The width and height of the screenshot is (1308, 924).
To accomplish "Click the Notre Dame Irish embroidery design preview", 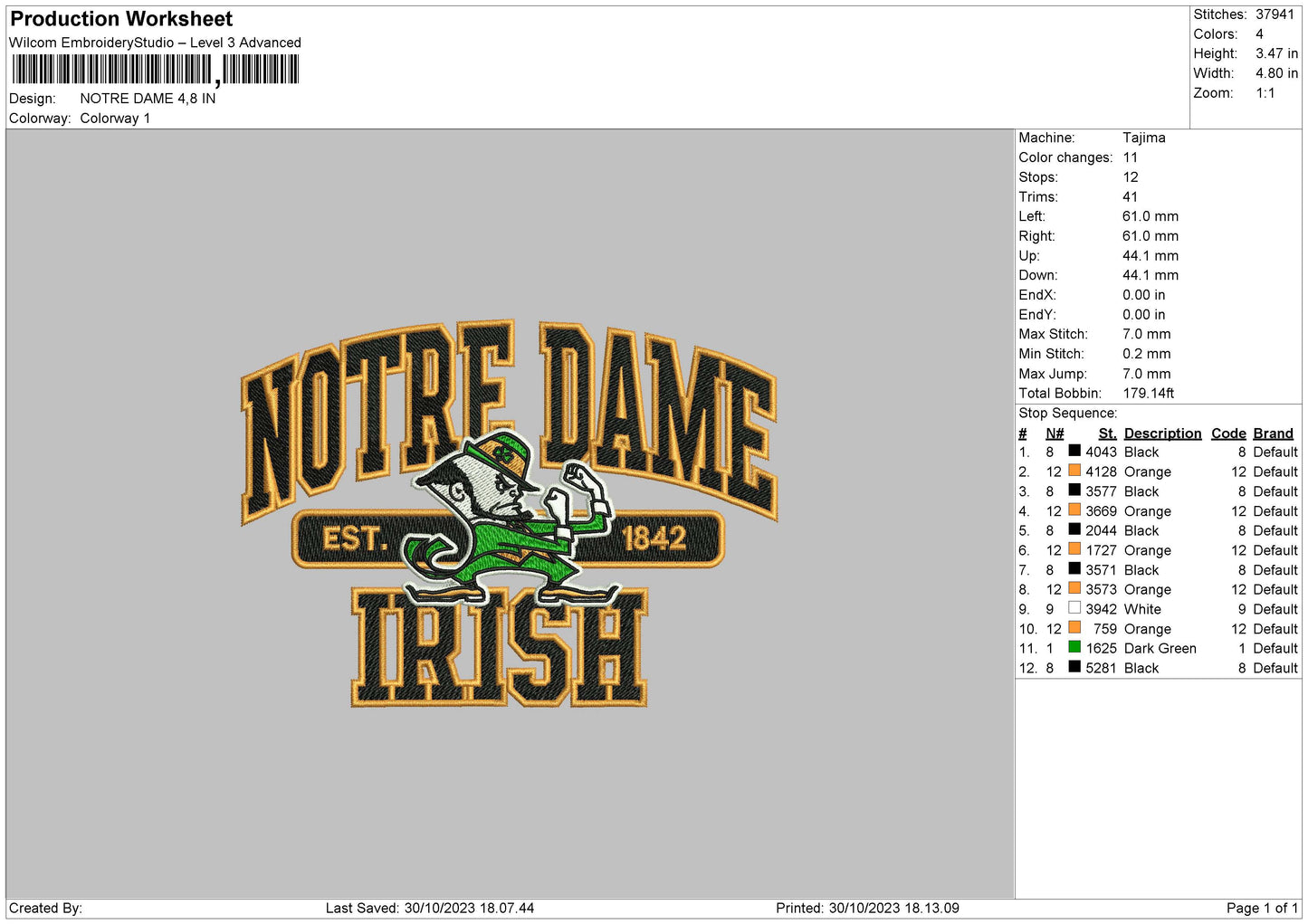I will point(509,513).
